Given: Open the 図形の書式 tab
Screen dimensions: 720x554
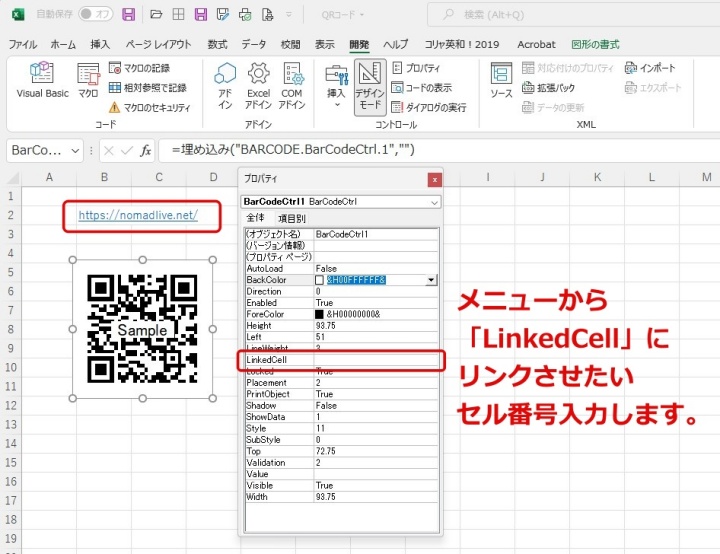Looking at the screenshot, I should point(595,45).
